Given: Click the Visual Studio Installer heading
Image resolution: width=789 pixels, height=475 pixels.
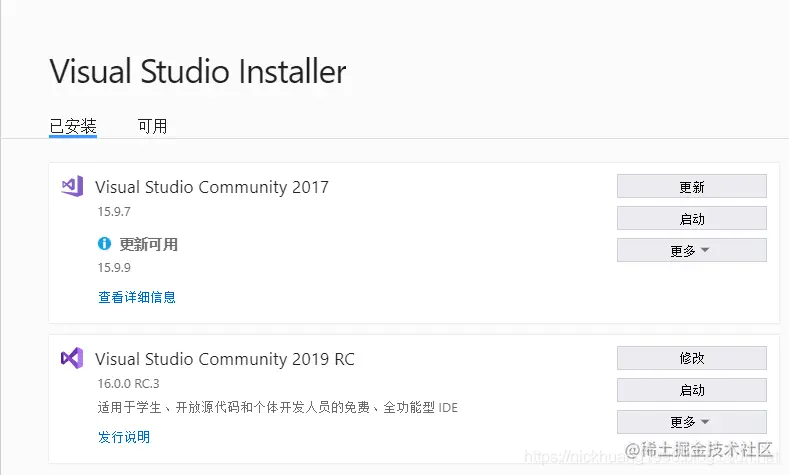Looking at the screenshot, I should click(x=198, y=71).
